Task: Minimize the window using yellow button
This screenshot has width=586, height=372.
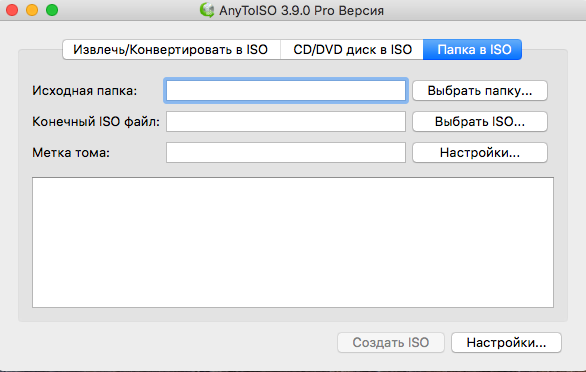Action: click(x=32, y=10)
